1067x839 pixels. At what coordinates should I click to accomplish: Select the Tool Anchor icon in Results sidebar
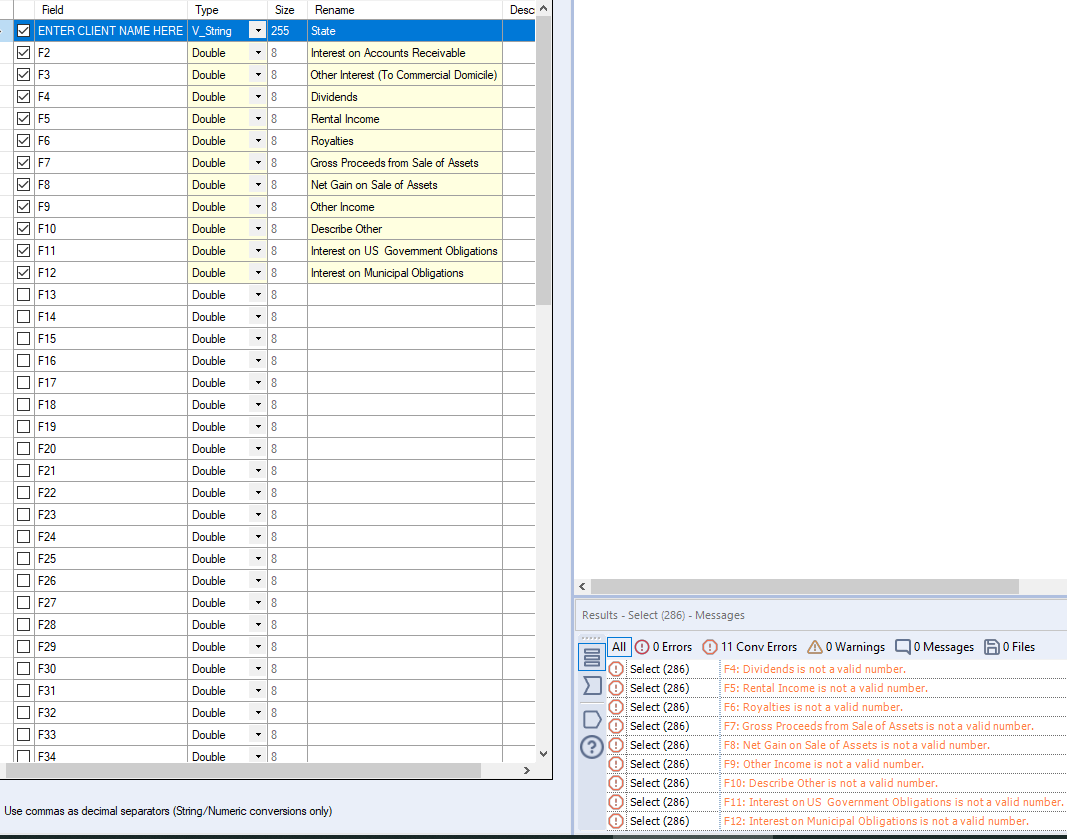592,719
